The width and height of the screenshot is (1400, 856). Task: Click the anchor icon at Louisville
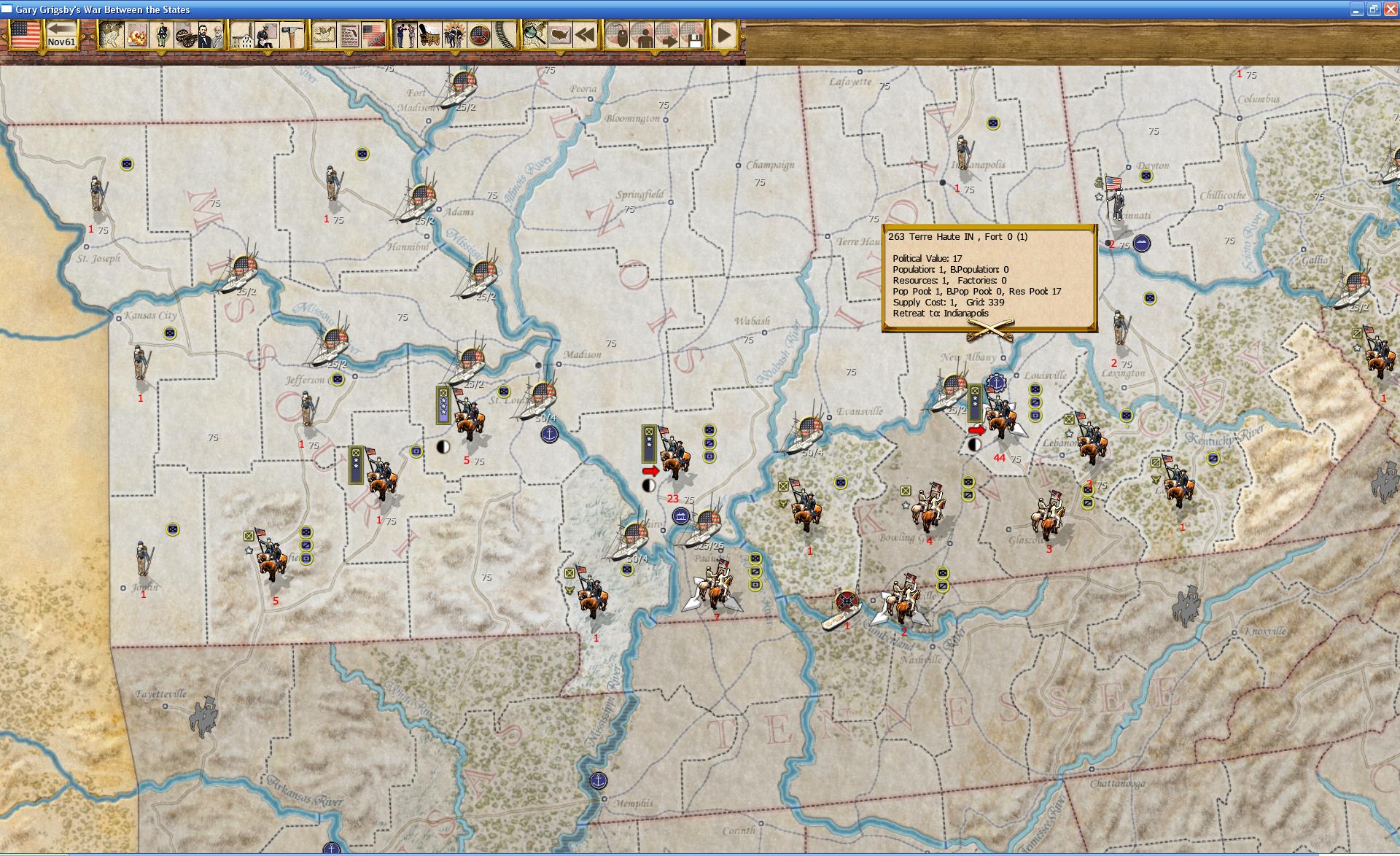(x=995, y=382)
